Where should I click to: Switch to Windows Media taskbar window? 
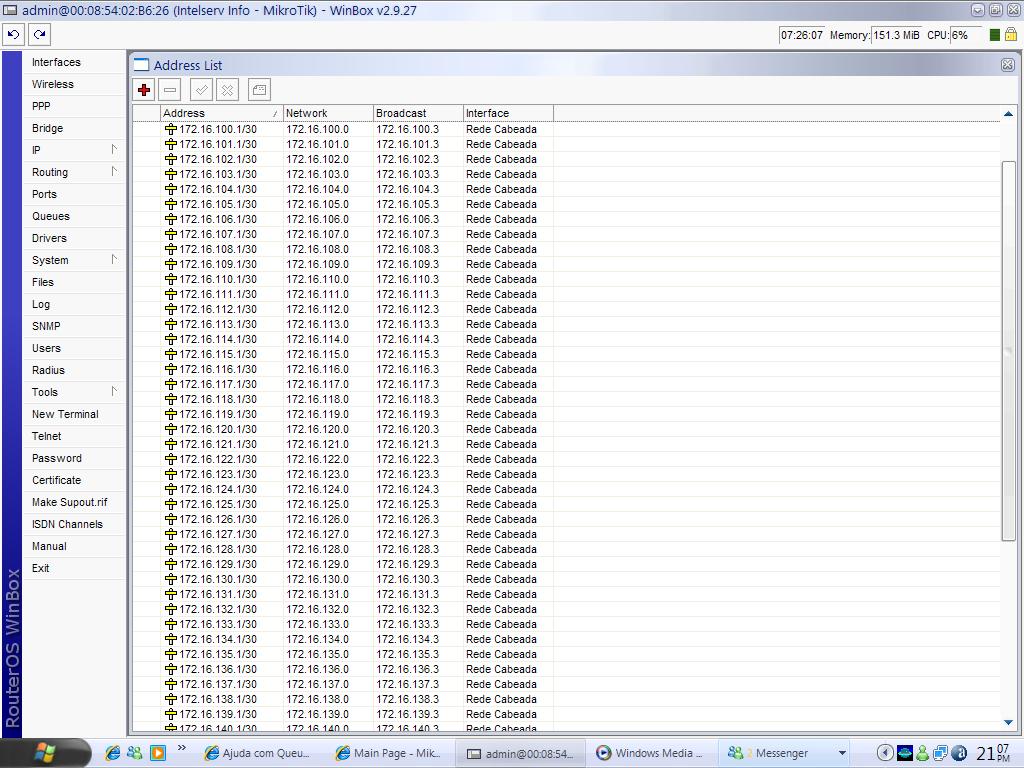click(650, 753)
